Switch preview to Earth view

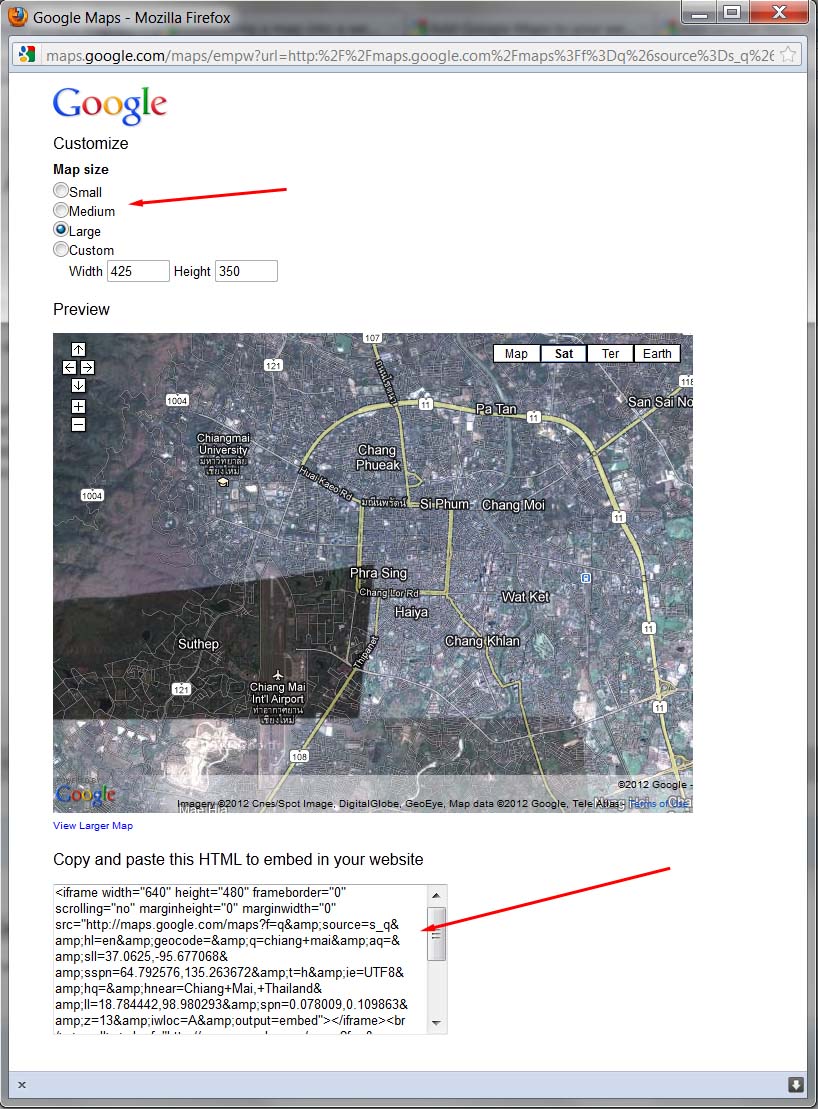coord(657,354)
